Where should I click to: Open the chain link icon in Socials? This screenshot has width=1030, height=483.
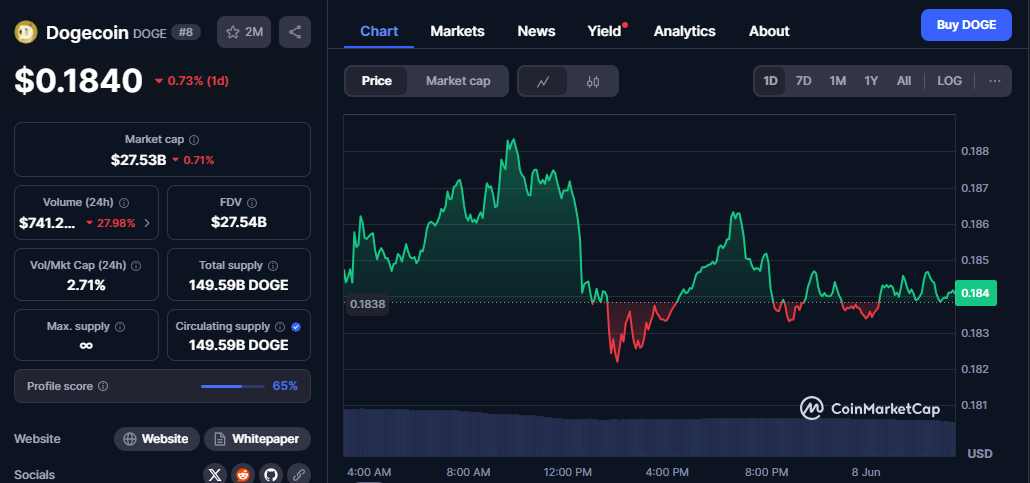point(298,474)
